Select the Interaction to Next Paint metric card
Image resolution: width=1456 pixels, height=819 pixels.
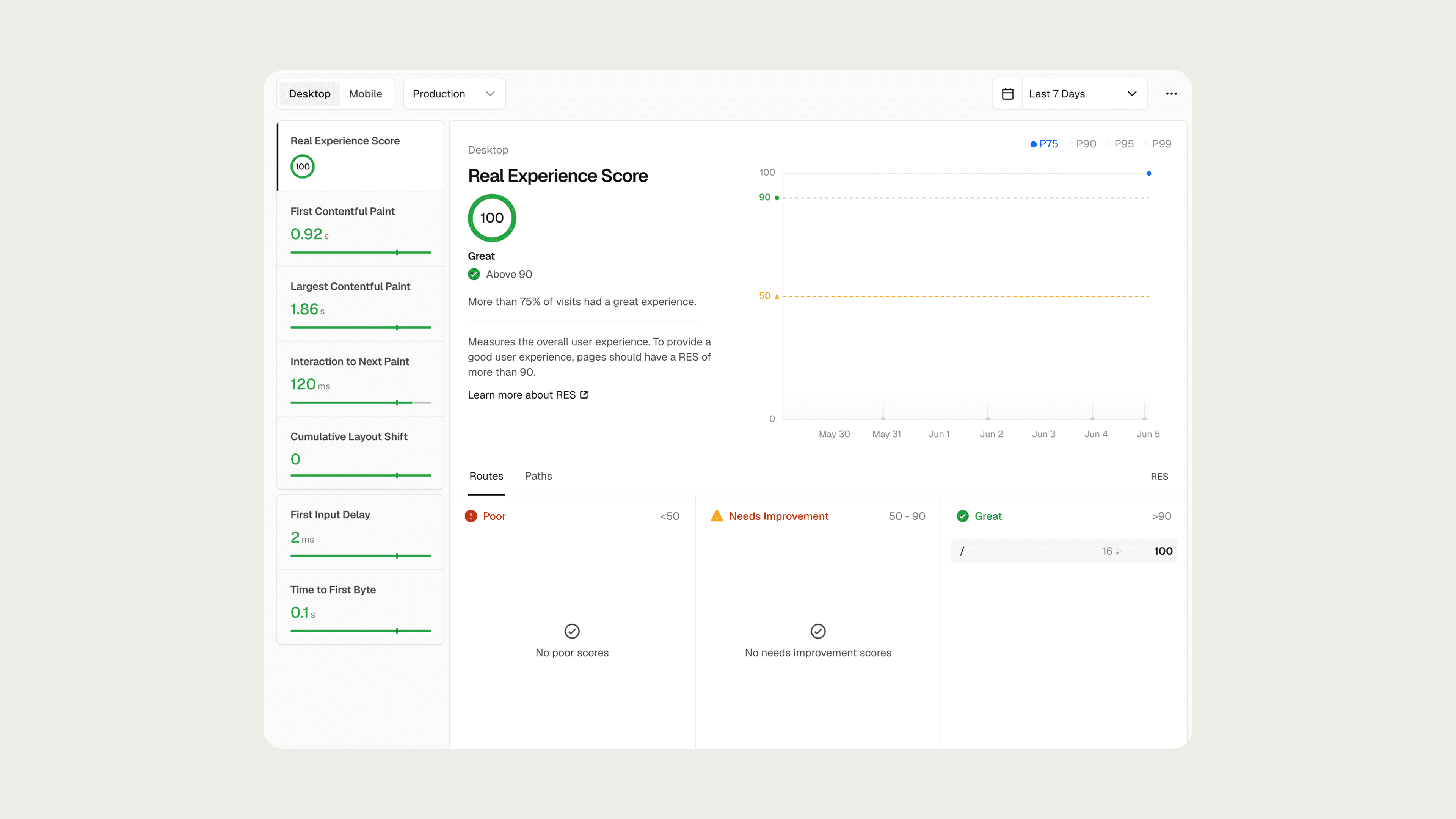click(x=361, y=379)
